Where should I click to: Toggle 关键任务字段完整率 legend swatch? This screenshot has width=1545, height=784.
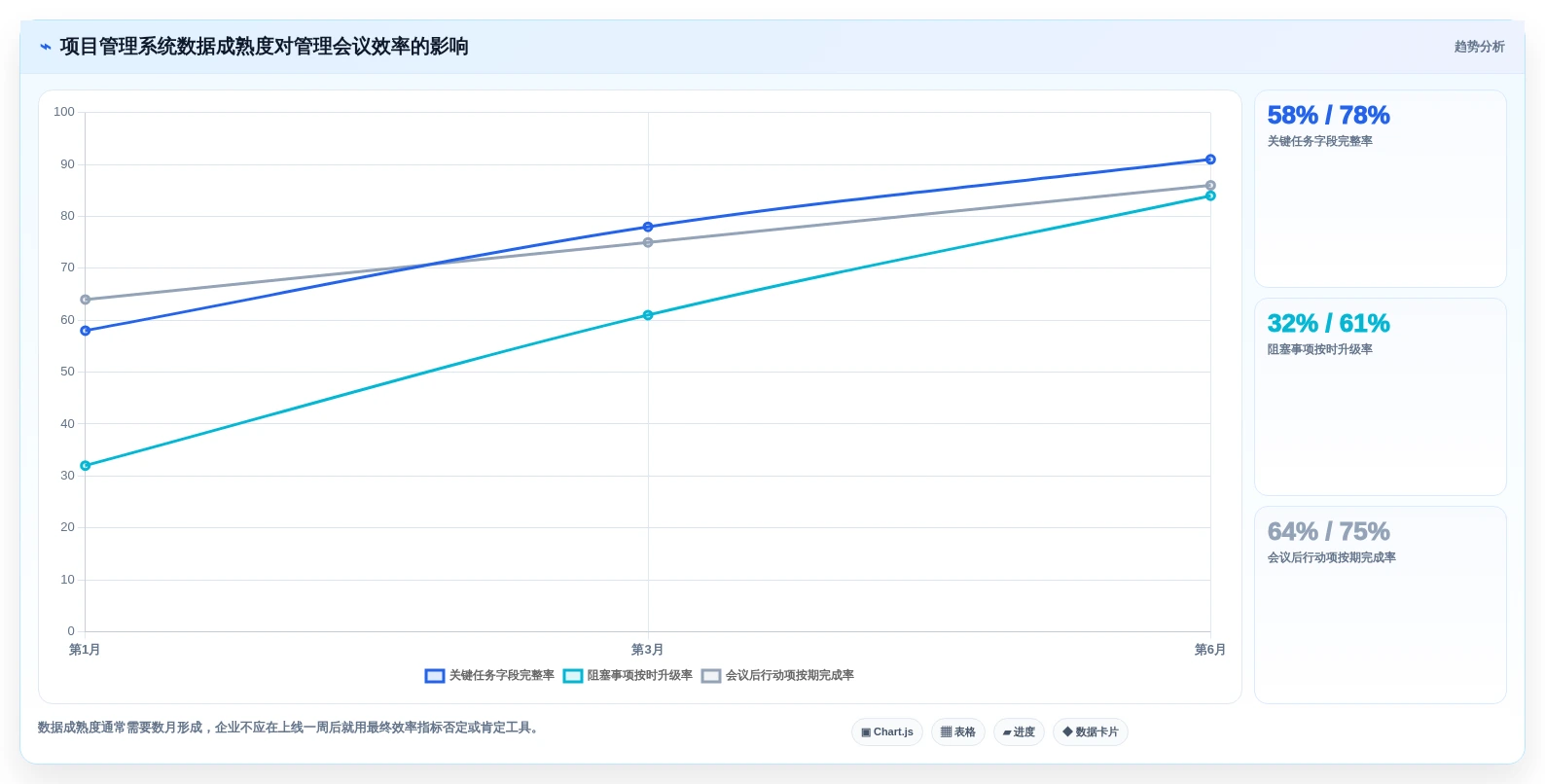point(435,676)
